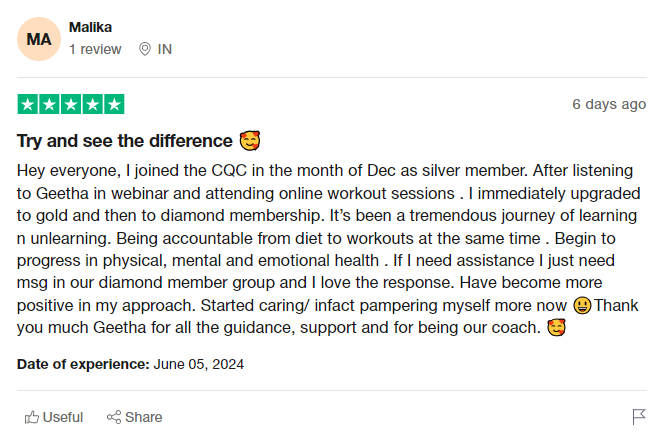Click the IN country code text
The height and width of the screenshot is (440, 667).
165,49
